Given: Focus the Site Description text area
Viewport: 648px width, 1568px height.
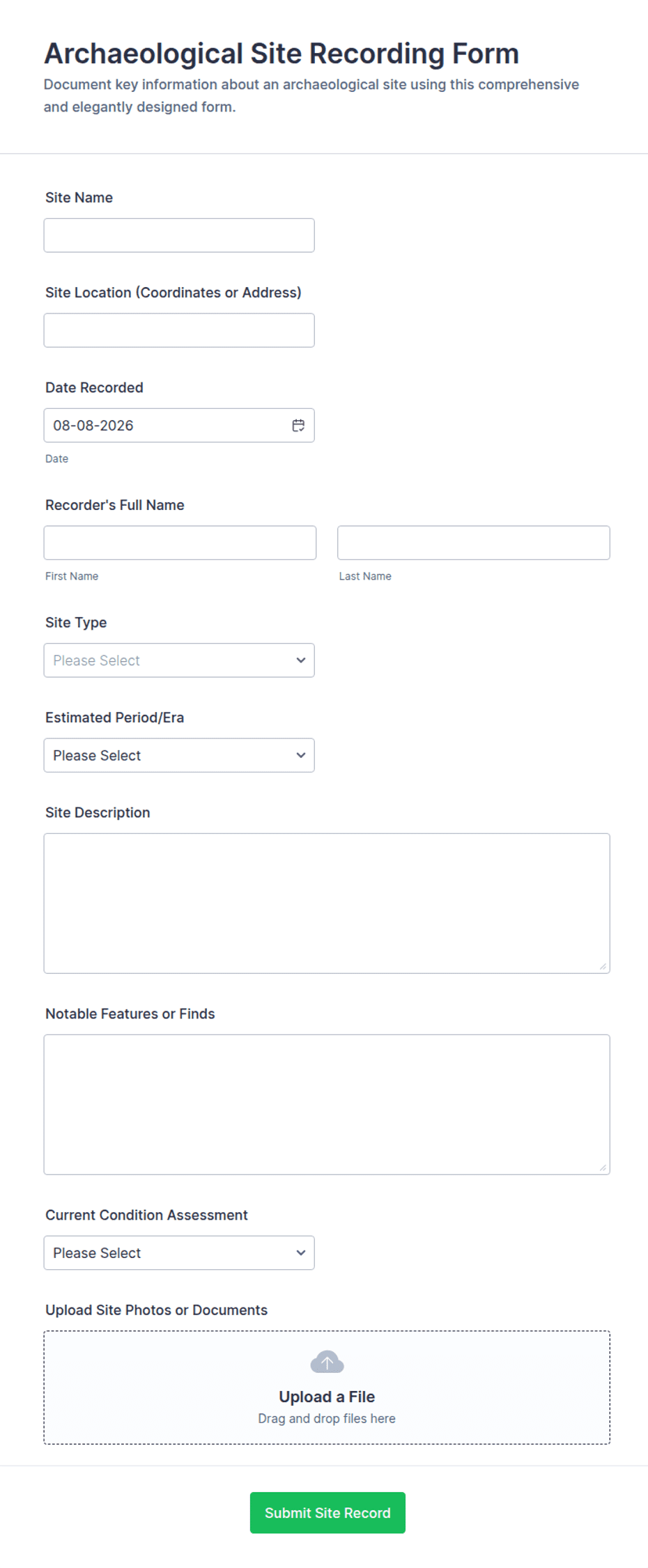Looking at the screenshot, I should (x=327, y=903).
